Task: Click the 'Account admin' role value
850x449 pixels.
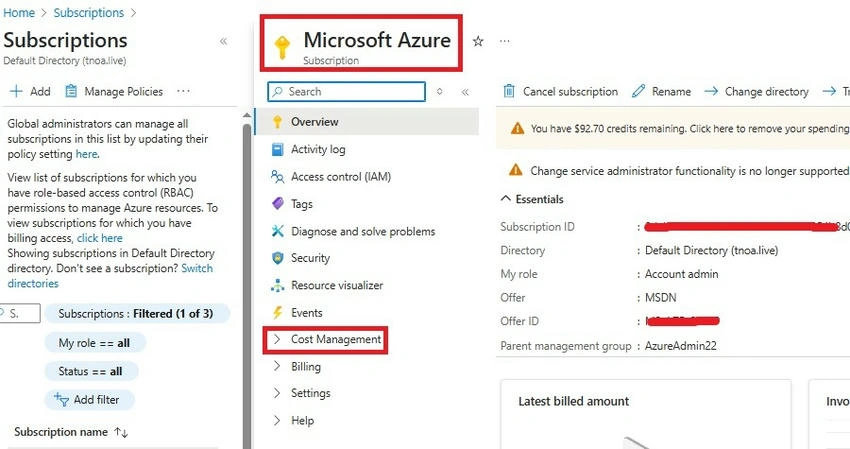Action: click(x=681, y=274)
